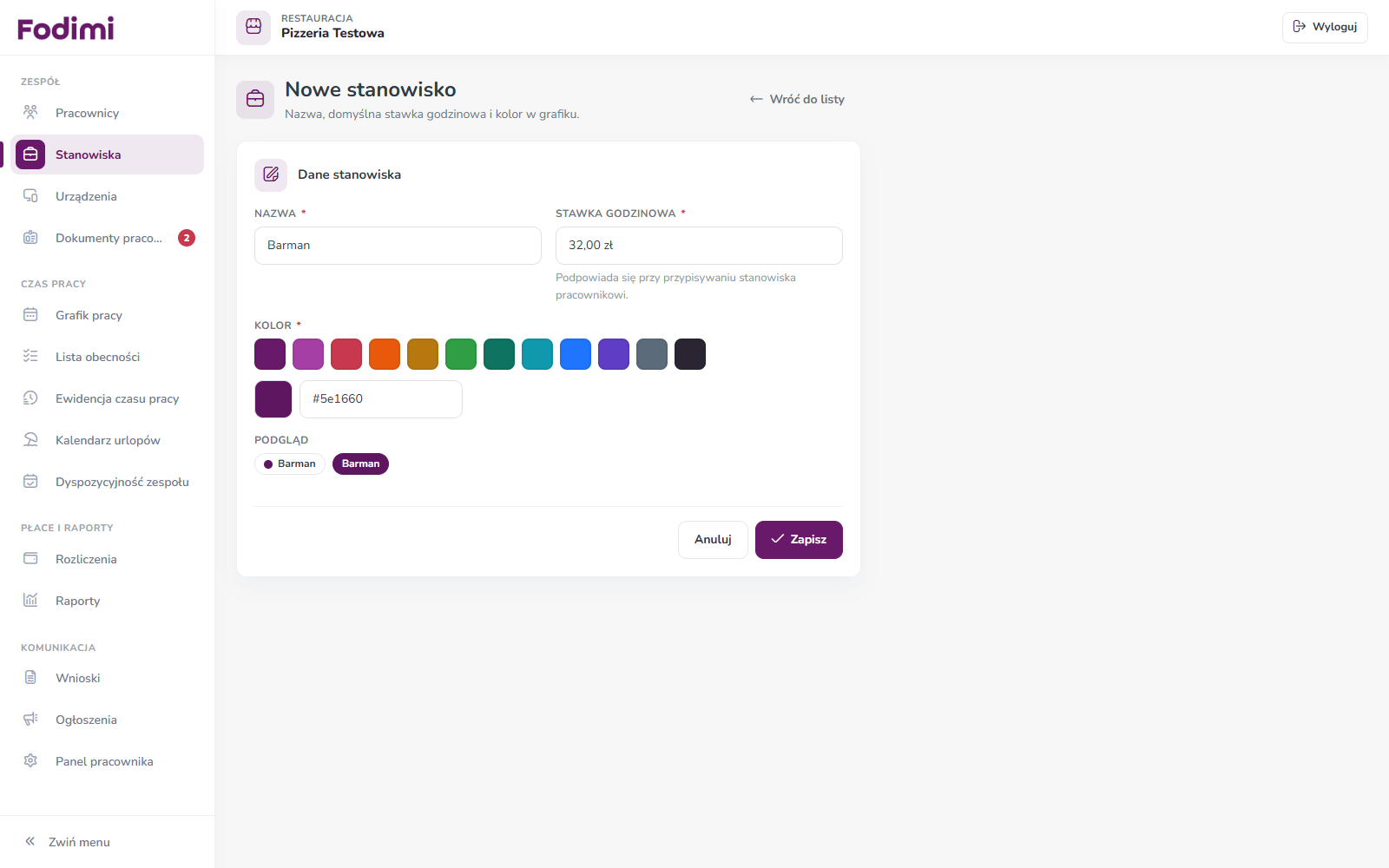This screenshot has height=868, width=1389.
Task: Choose the red color swatch
Action: [346, 354]
